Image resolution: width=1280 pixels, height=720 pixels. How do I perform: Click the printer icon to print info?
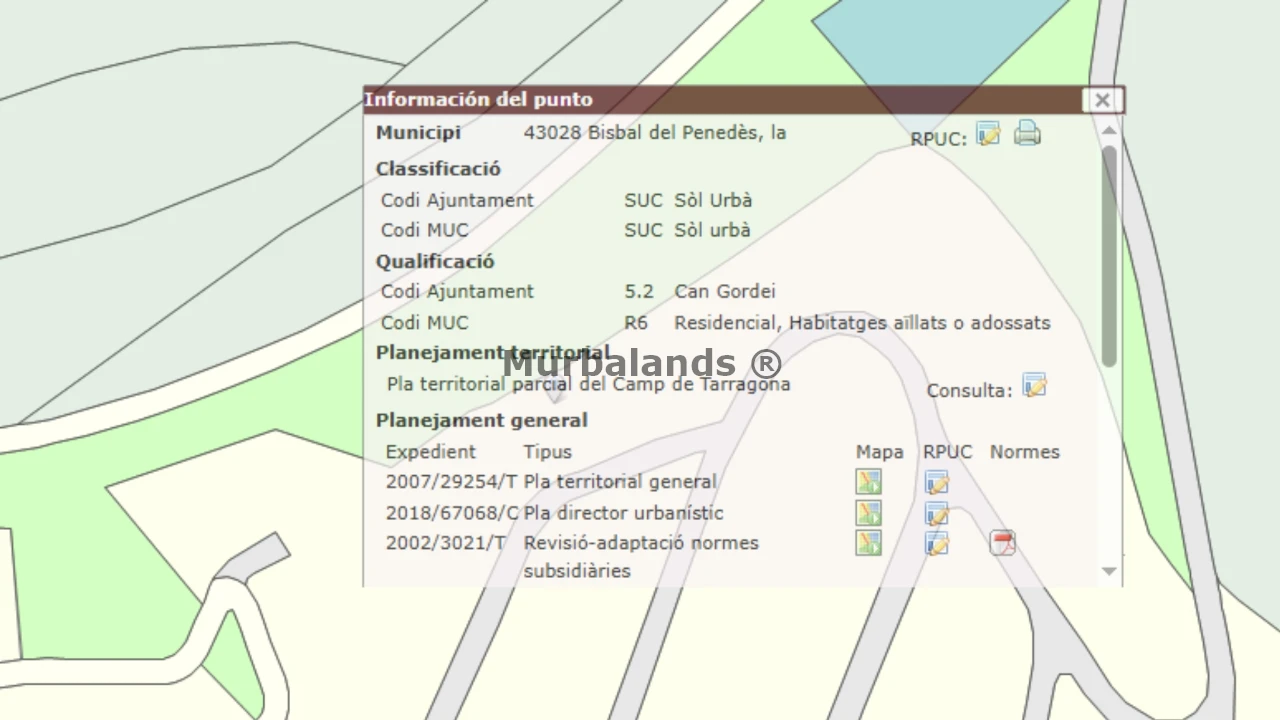[x=1027, y=133]
